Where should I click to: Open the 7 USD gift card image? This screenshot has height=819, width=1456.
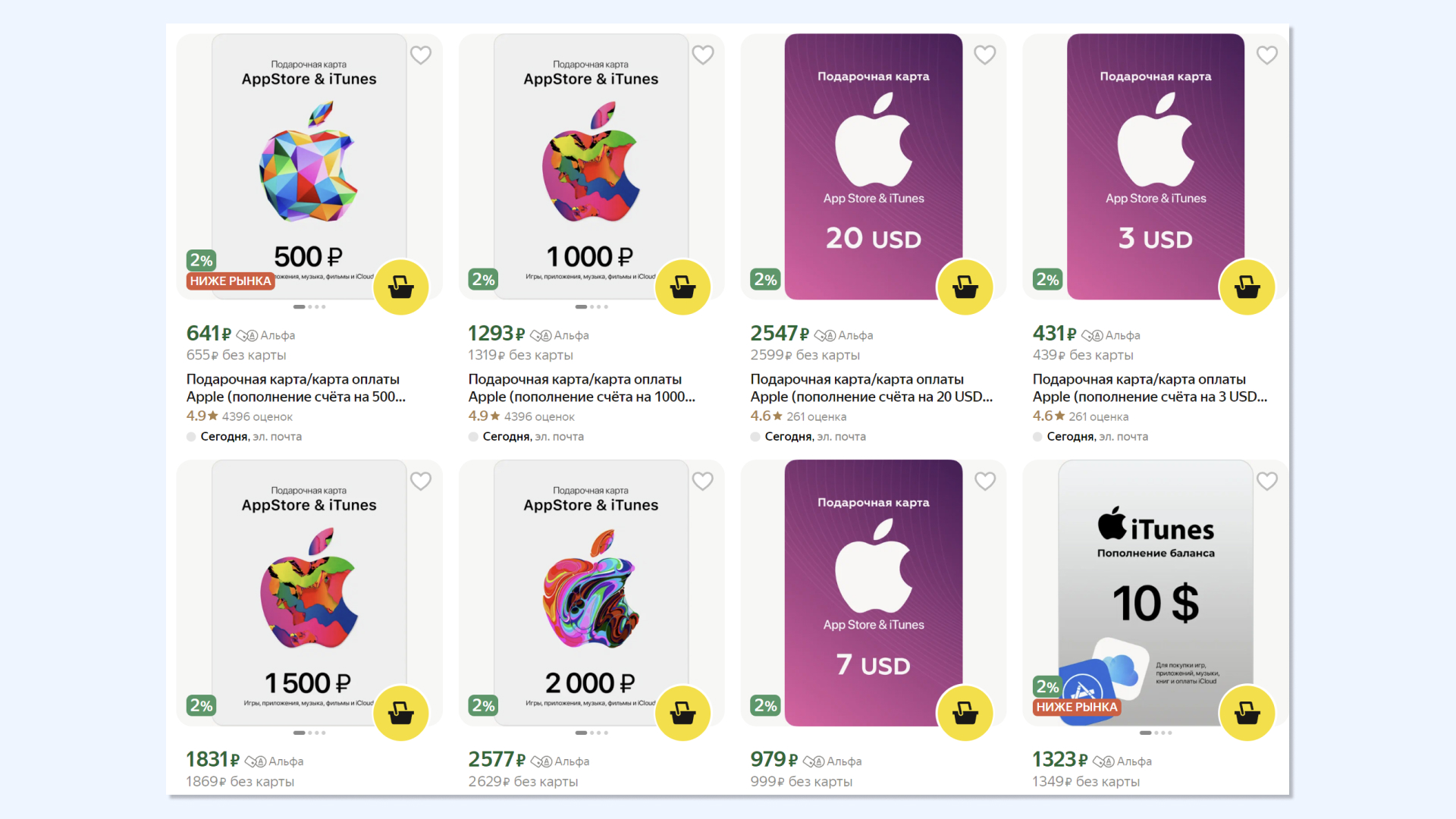tap(874, 593)
